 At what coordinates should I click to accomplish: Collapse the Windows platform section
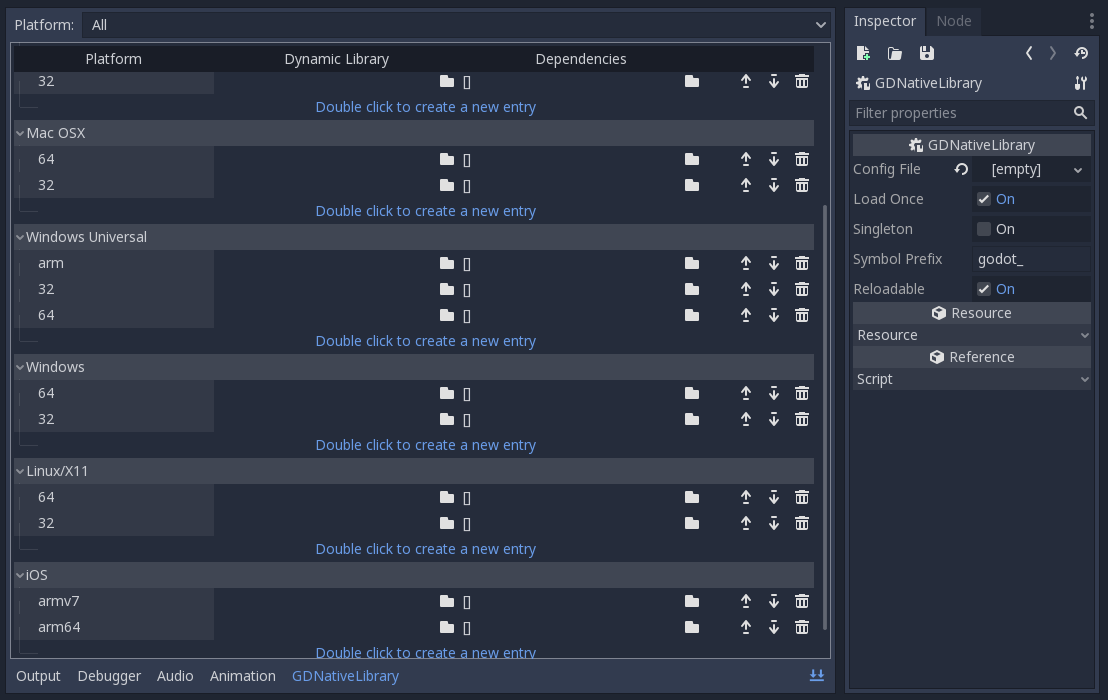(20, 367)
